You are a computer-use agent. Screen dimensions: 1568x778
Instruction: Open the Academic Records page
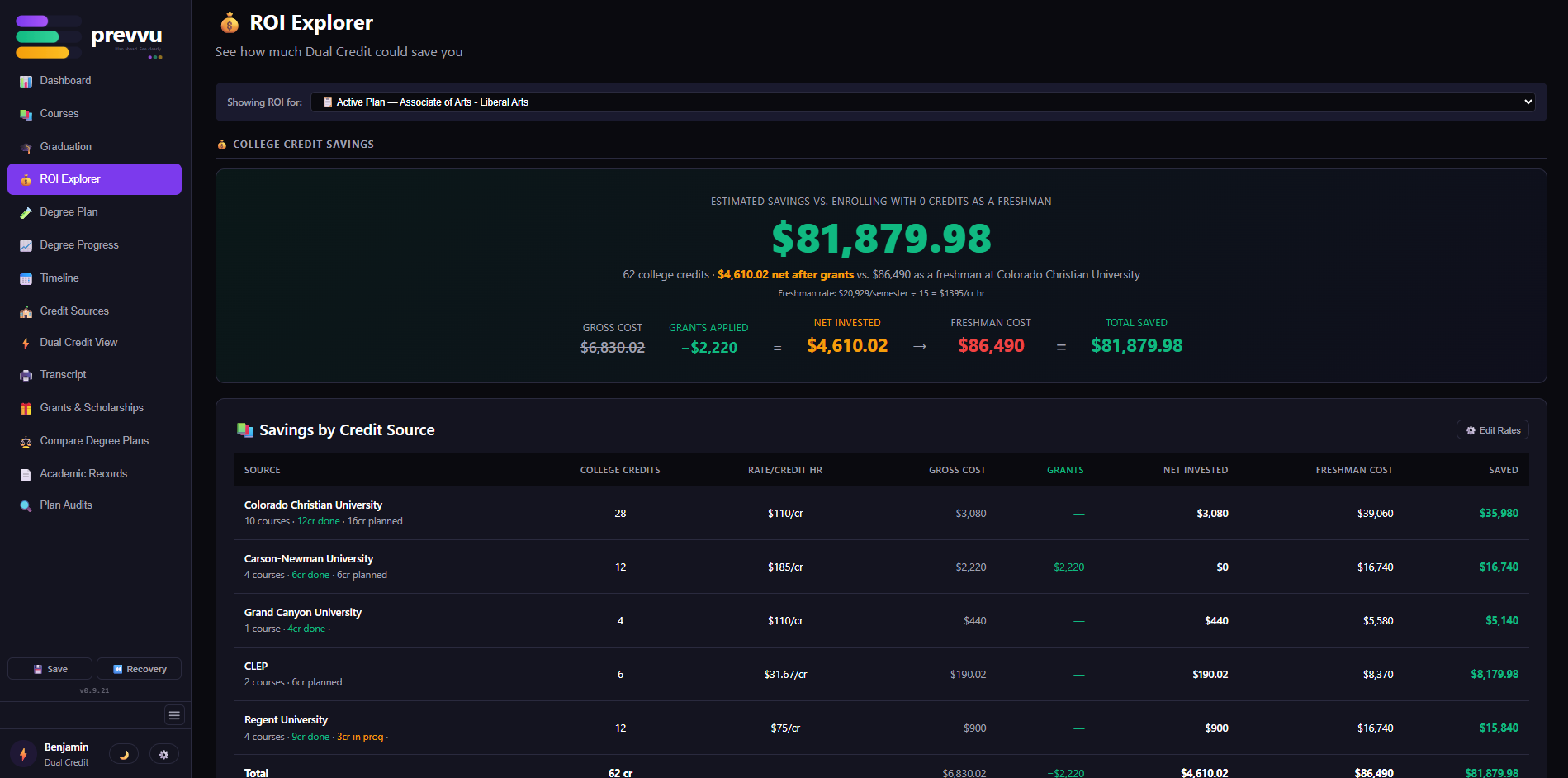click(94, 474)
